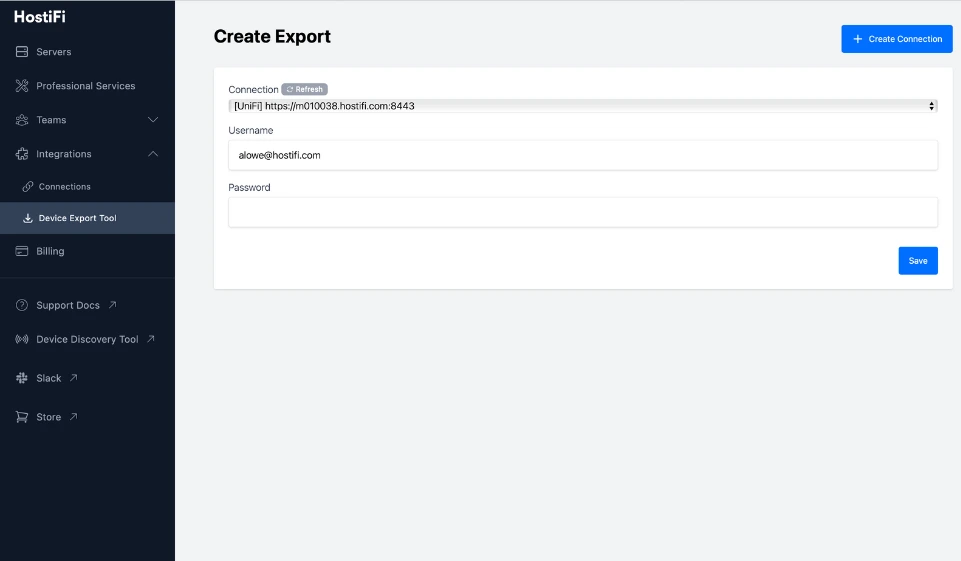Image resolution: width=961 pixels, height=561 pixels.
Task: Click the Device Export Tool download icon
Action: (28, 218)
